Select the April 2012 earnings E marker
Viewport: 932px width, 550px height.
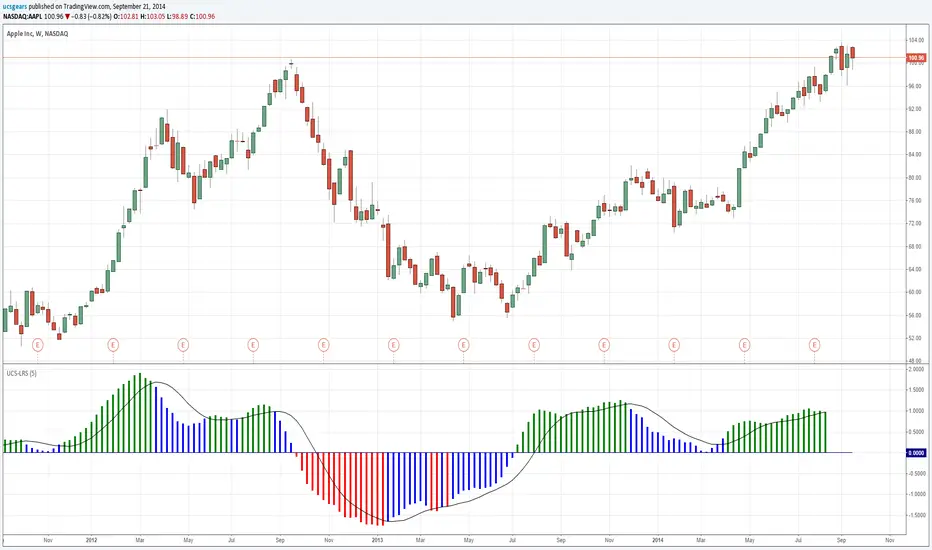(184, 345)
